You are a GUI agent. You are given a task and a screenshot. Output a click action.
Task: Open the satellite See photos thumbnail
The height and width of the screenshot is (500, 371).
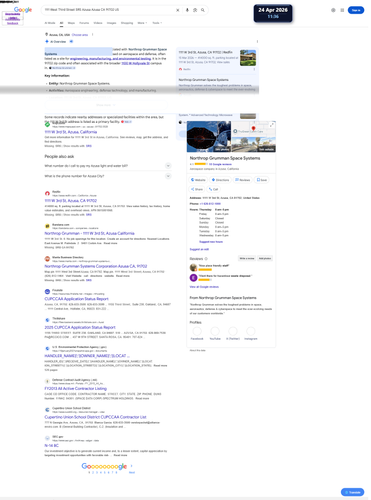point(210,137)
